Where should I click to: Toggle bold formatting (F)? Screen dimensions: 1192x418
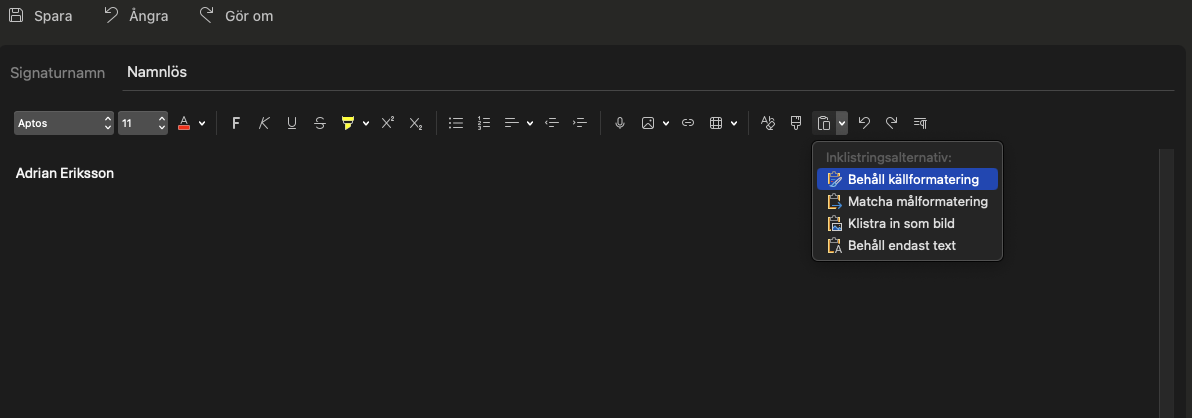tap(236, 123)
